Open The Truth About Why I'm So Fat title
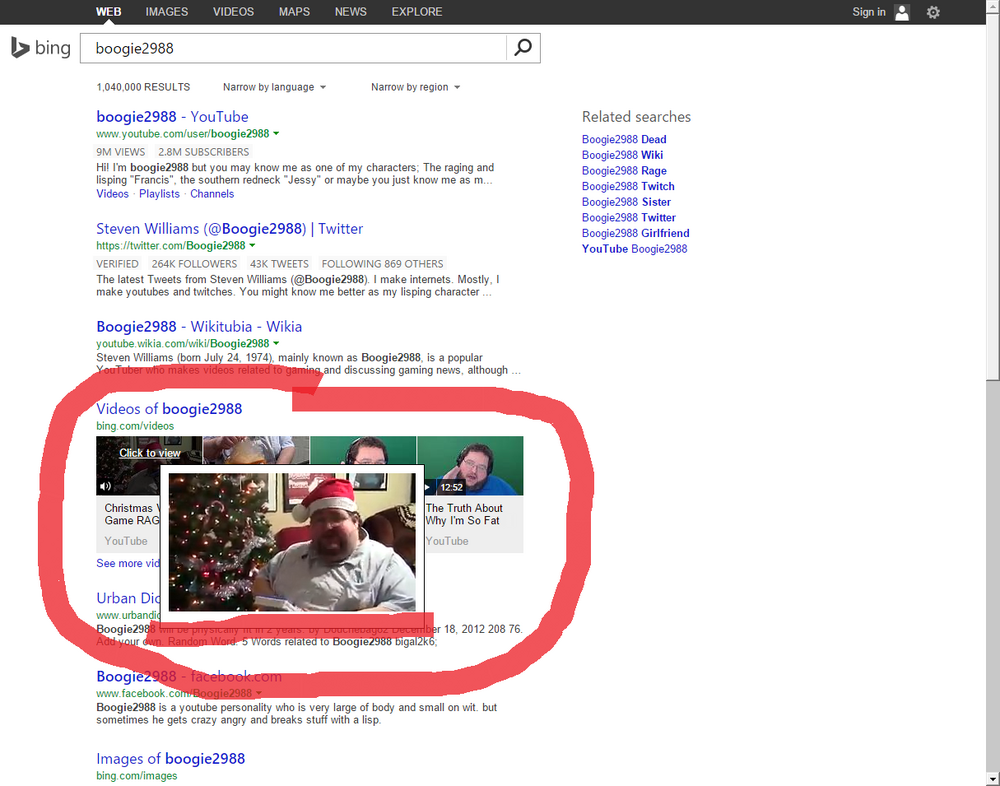 [464, 514]
